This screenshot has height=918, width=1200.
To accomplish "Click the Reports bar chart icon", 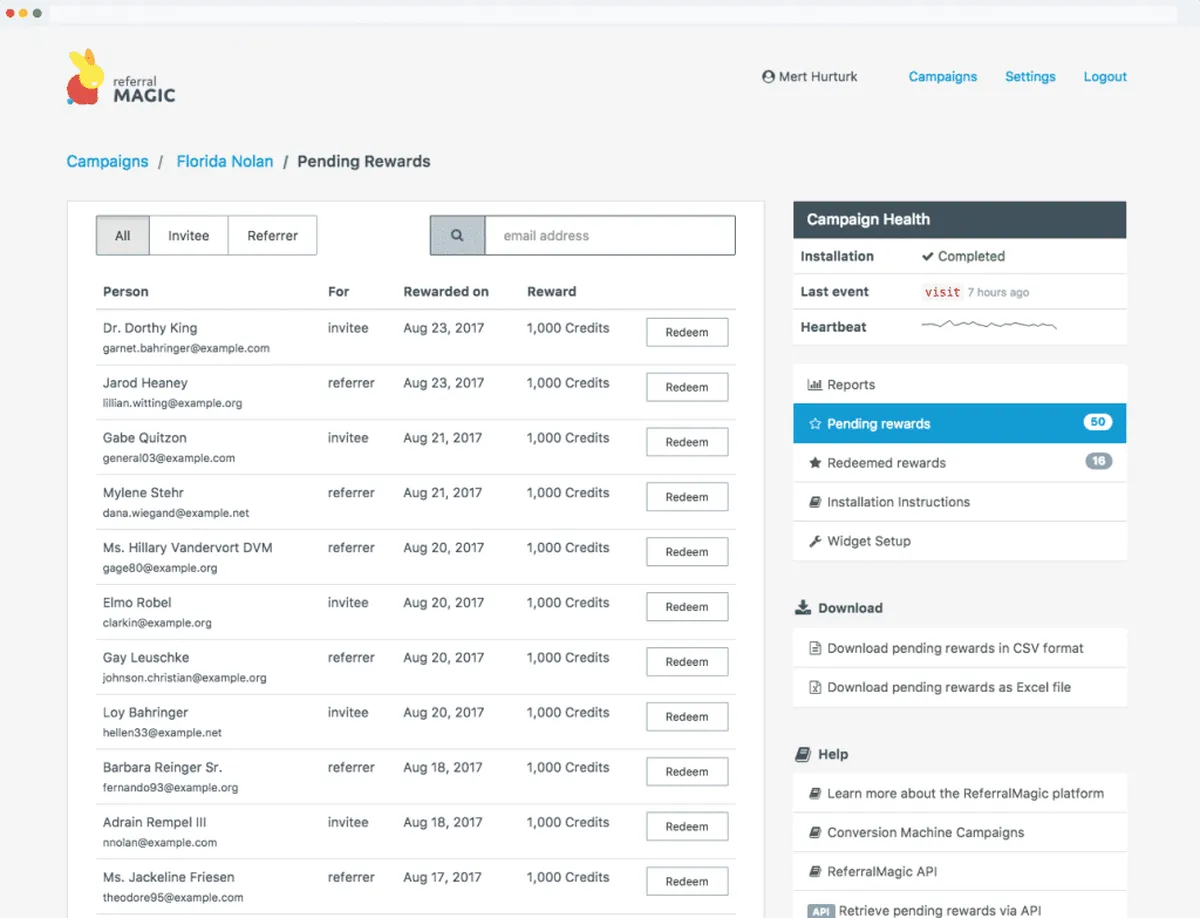I will pos(814,385).
